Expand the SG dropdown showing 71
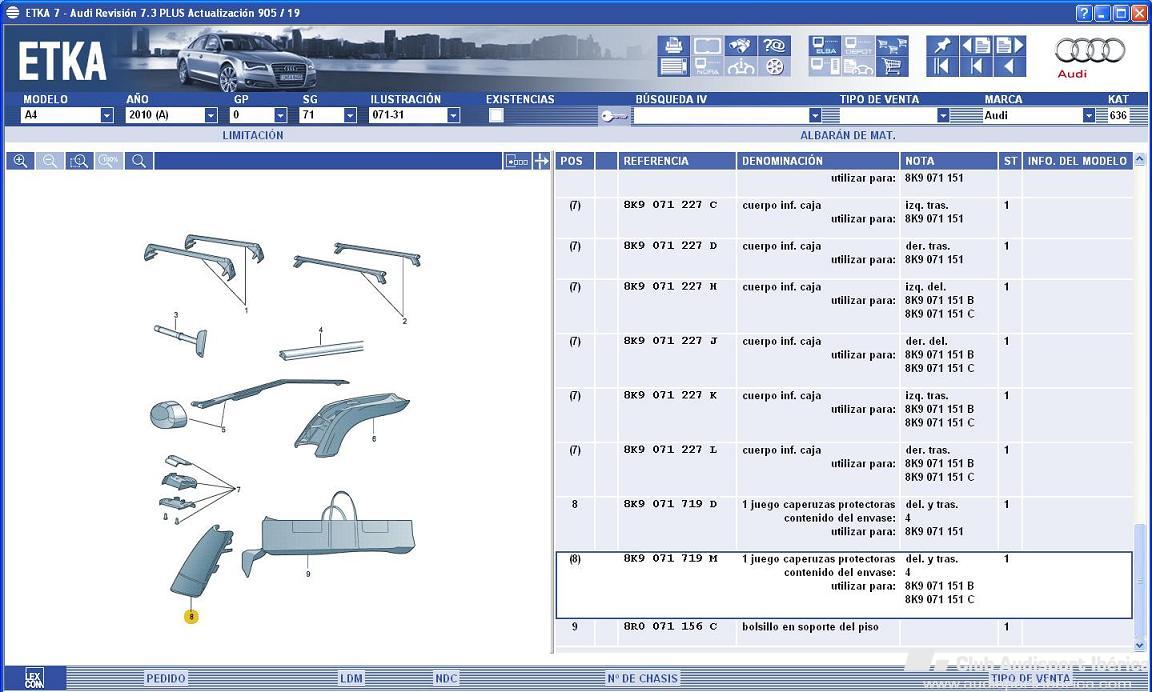Screen dimensions: 1152x692 point(350,115)
